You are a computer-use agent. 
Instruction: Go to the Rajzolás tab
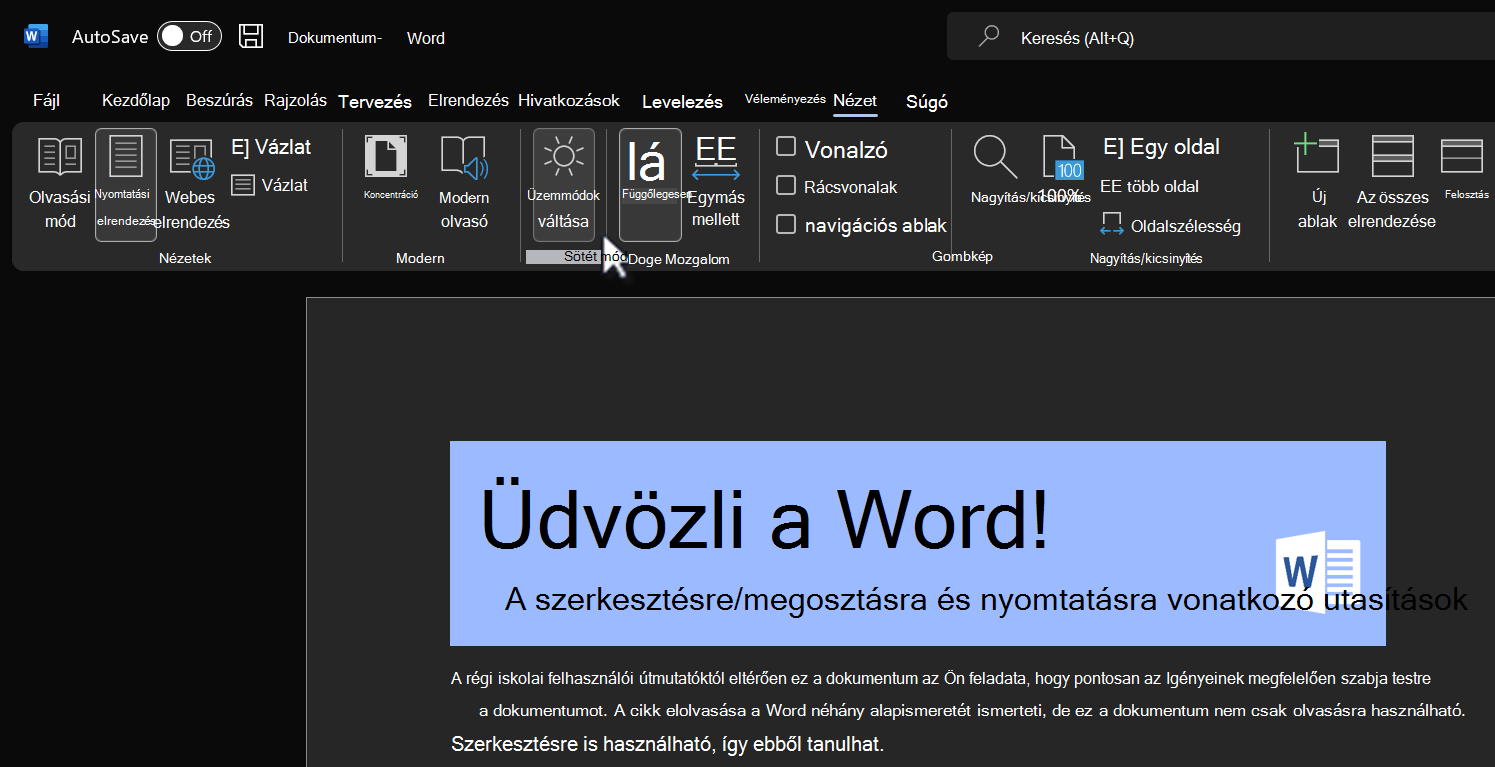click(296, 101)
